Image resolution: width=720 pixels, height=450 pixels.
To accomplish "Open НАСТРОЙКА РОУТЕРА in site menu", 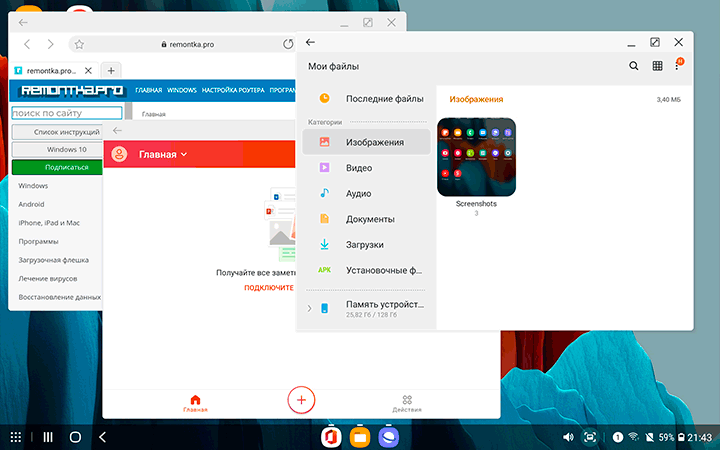I will coord(233,90).
